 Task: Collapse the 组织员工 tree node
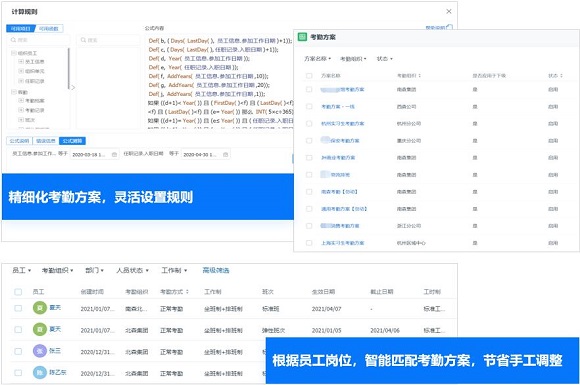(14, 53)
